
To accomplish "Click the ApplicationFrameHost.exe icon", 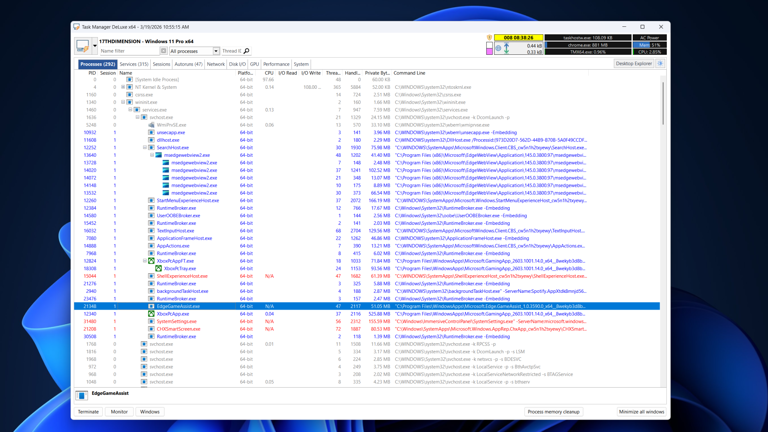I will click(151, 238).
